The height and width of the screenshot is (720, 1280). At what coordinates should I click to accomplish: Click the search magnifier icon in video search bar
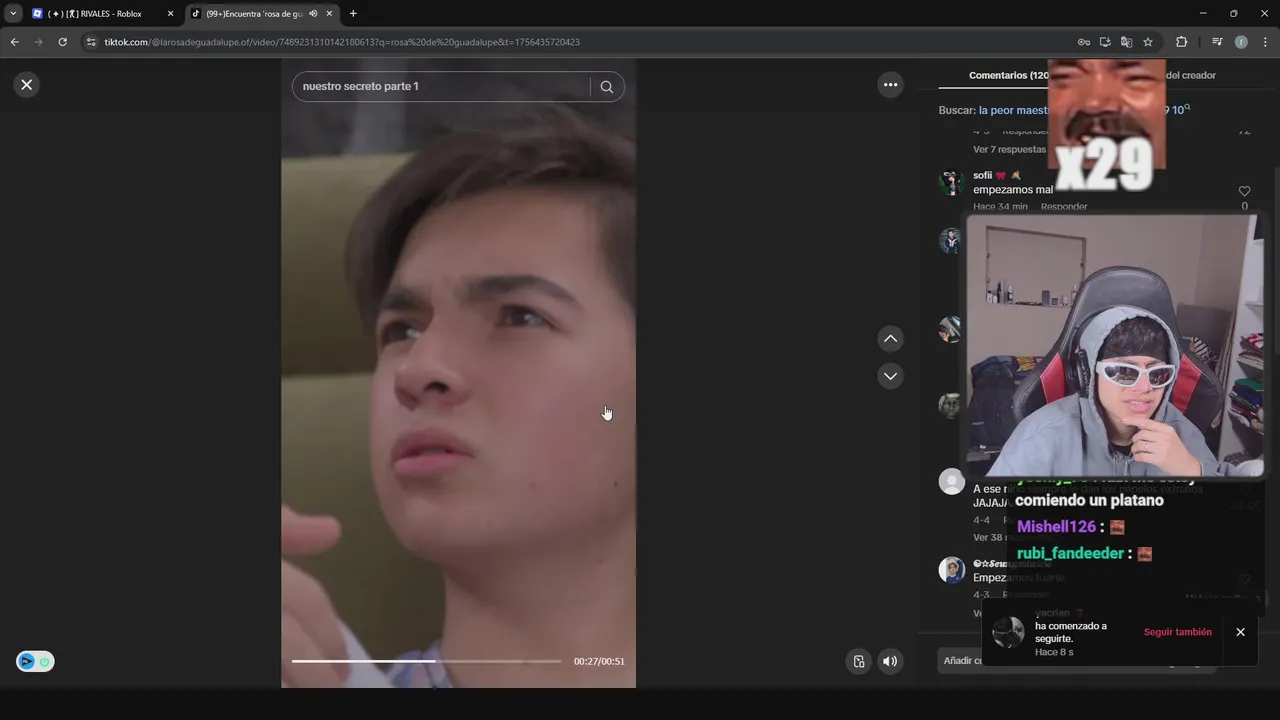coord(606,87)
